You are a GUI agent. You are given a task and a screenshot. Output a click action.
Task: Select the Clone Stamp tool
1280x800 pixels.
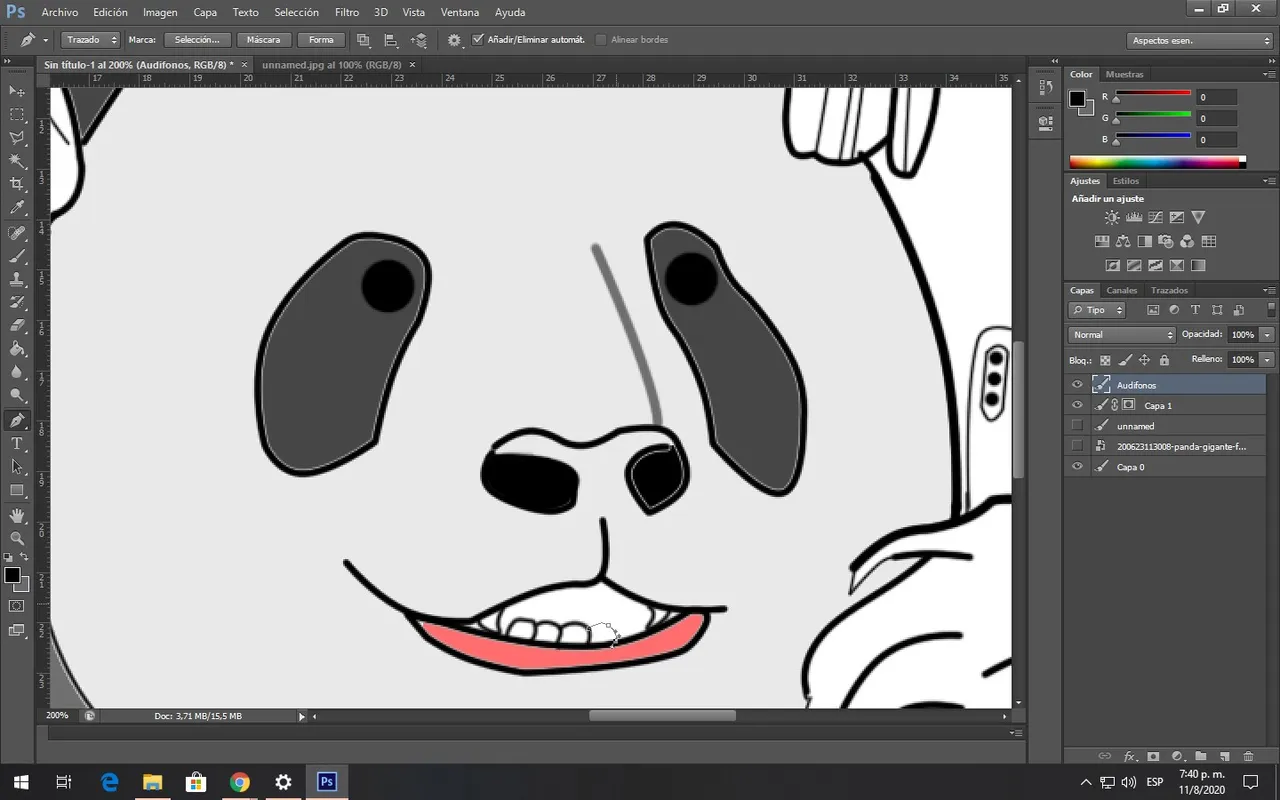pos(17,279)
